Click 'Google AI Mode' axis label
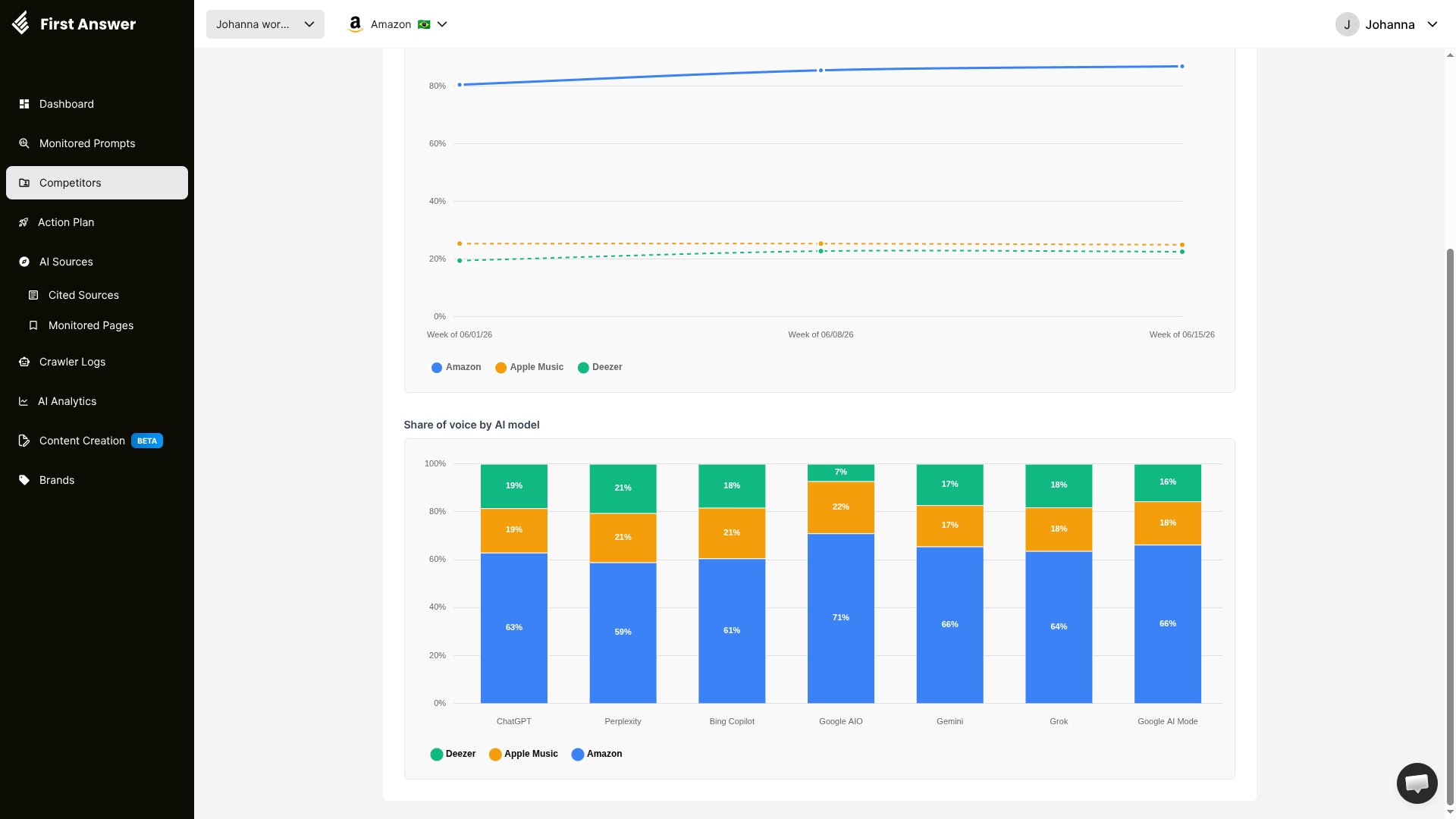 point(1167,721)
